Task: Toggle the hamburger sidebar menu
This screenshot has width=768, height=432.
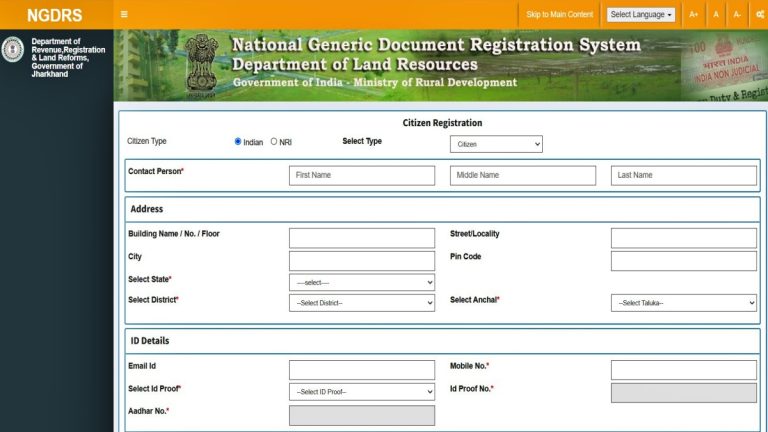Action: pos(124,14)
